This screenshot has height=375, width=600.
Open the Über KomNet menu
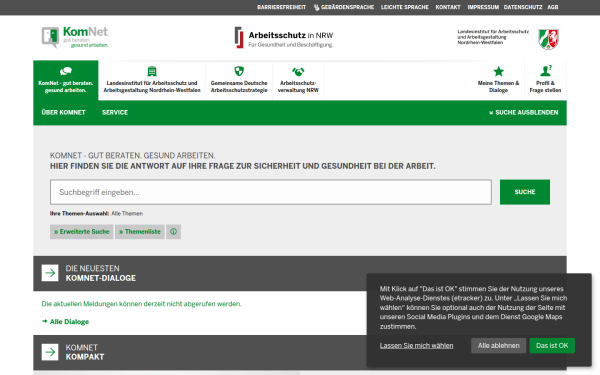(x=64, y=112)
